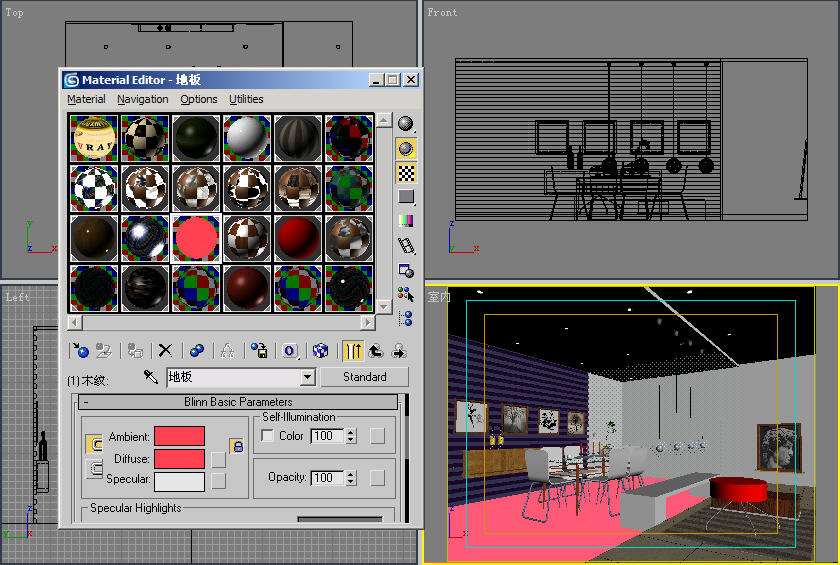Viewport: 840px width, 565px height.
Task: Click the Reset Map/Mtl (X) icon
Action: click(166, 351)
